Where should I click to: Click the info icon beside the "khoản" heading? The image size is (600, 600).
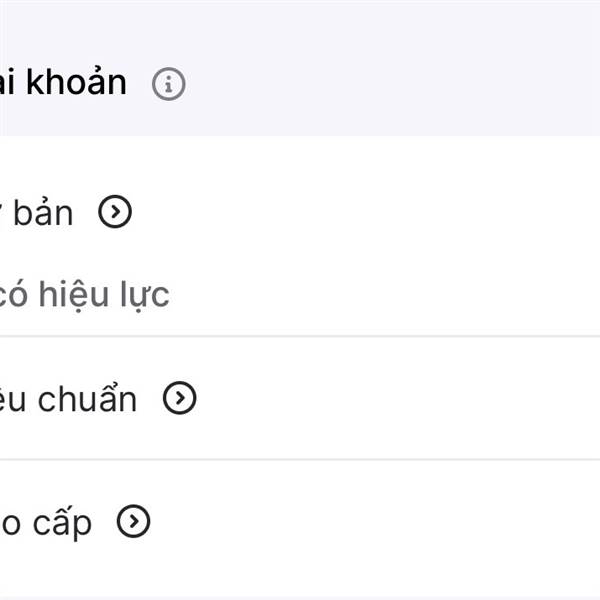click(169, 85)
